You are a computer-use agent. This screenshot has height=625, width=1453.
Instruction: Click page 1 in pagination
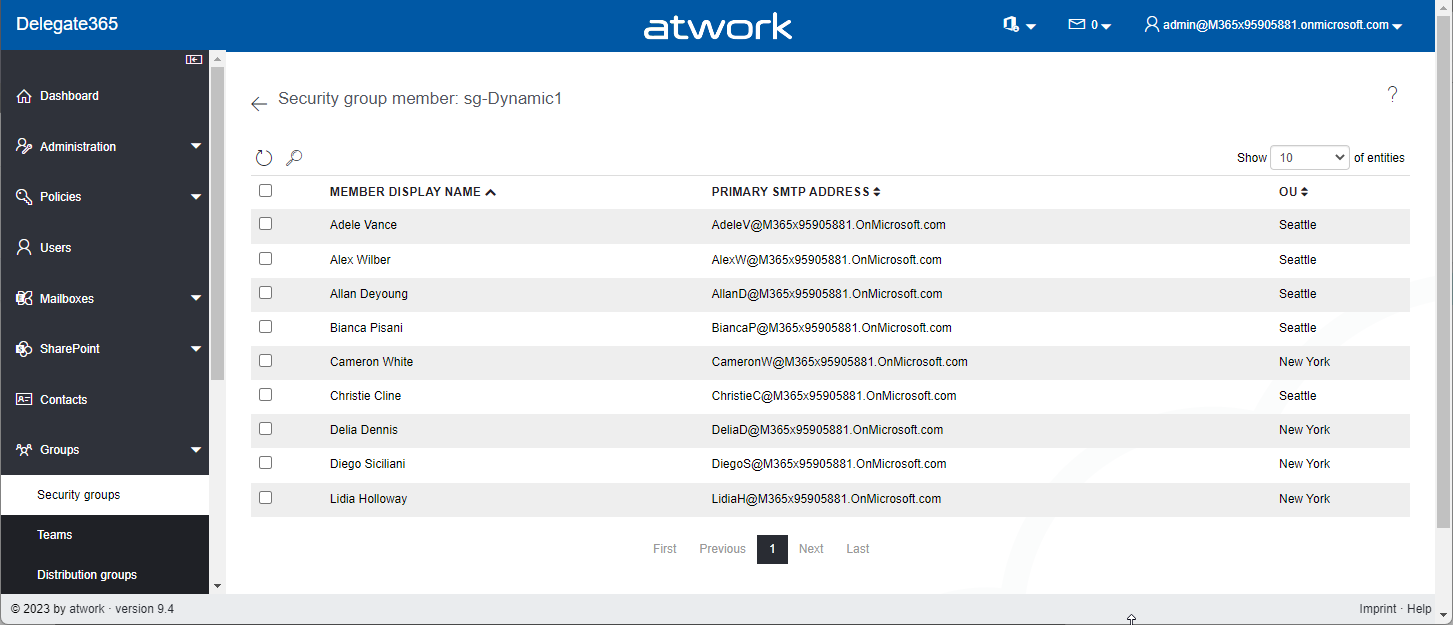(x=772, y=549)
